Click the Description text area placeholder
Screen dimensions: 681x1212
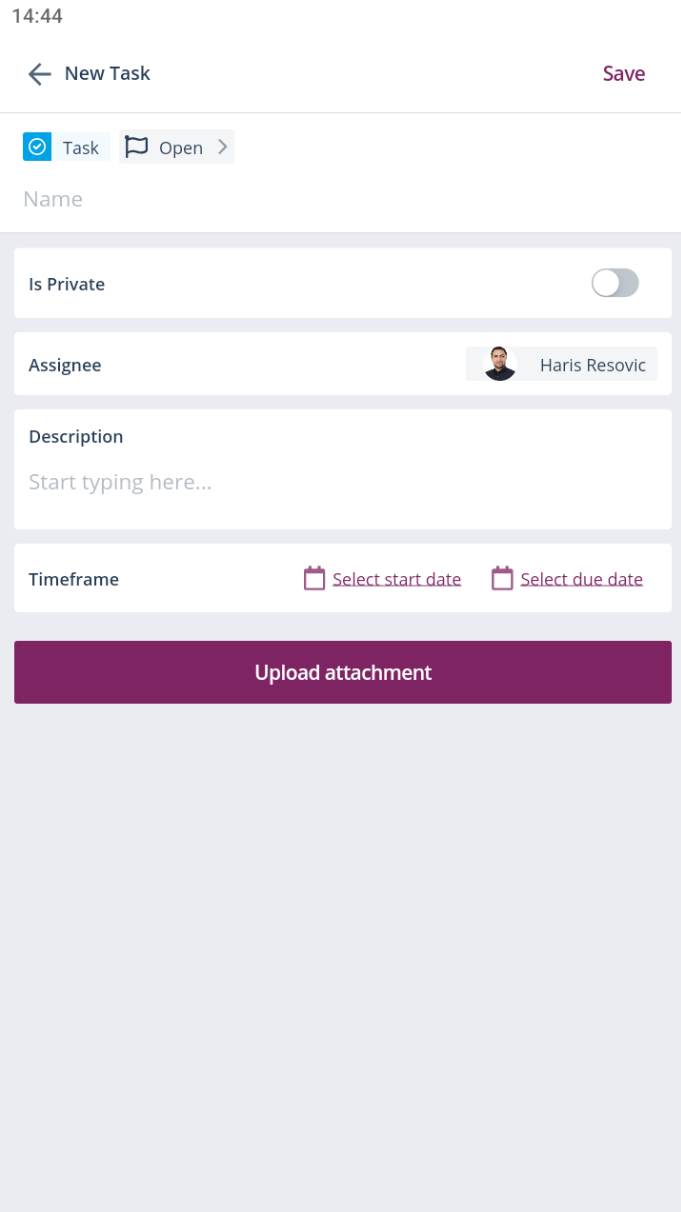[x=120, y=482]
